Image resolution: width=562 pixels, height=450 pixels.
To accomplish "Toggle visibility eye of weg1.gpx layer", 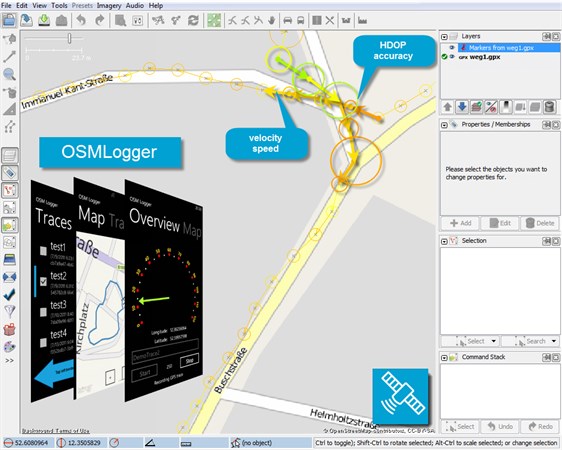I will [452, 57].
